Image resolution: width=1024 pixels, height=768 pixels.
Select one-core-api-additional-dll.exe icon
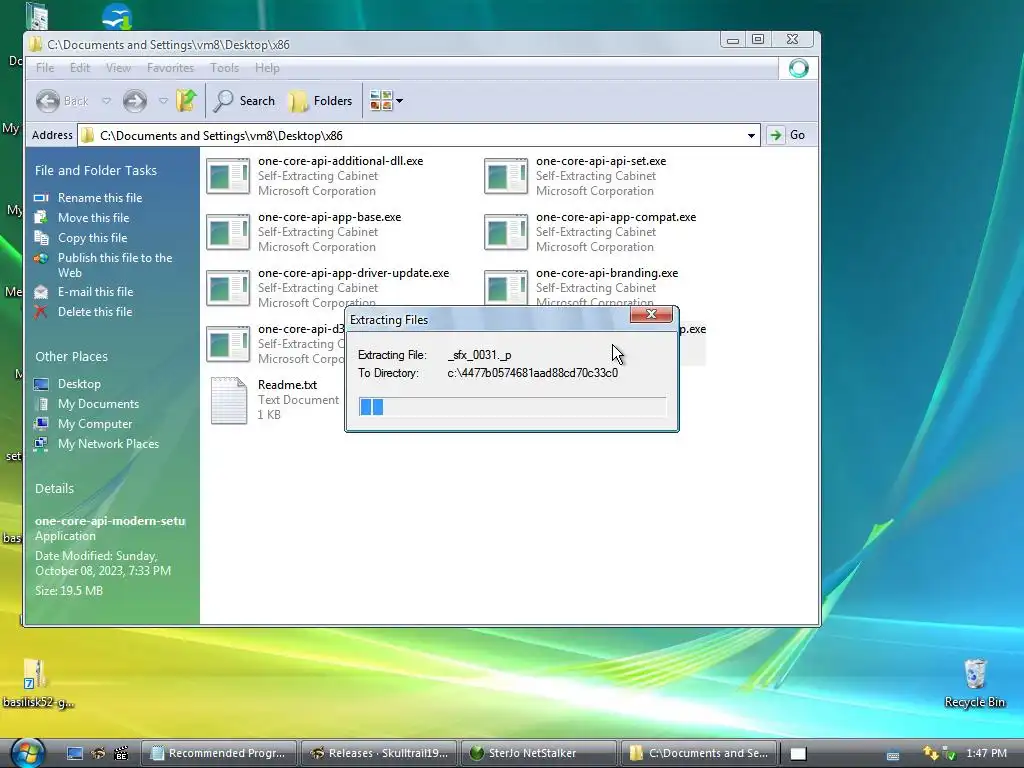point(228,176)
